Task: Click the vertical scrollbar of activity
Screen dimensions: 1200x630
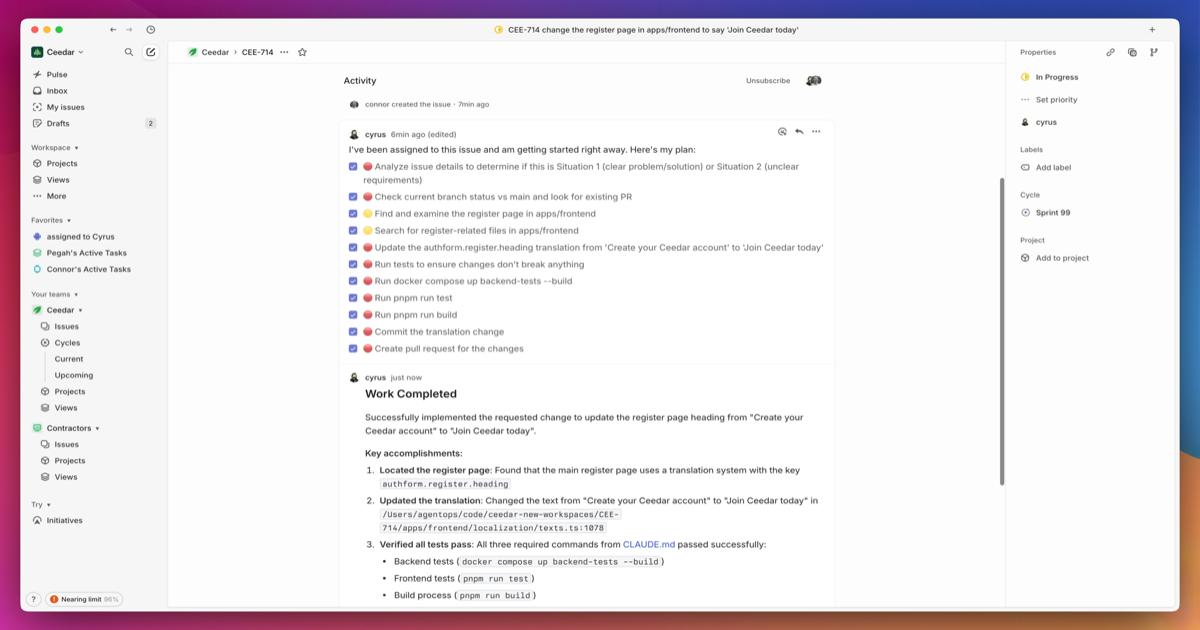Action: [1001, 331]
